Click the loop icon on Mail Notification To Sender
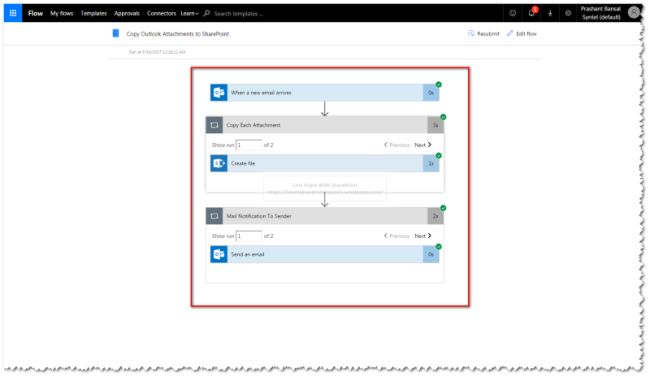 tap(214, 216)
